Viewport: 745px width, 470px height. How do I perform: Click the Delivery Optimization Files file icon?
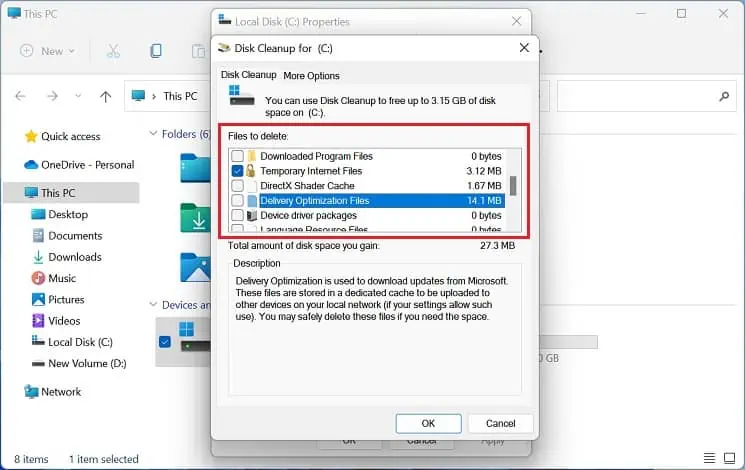click(252, 201)
